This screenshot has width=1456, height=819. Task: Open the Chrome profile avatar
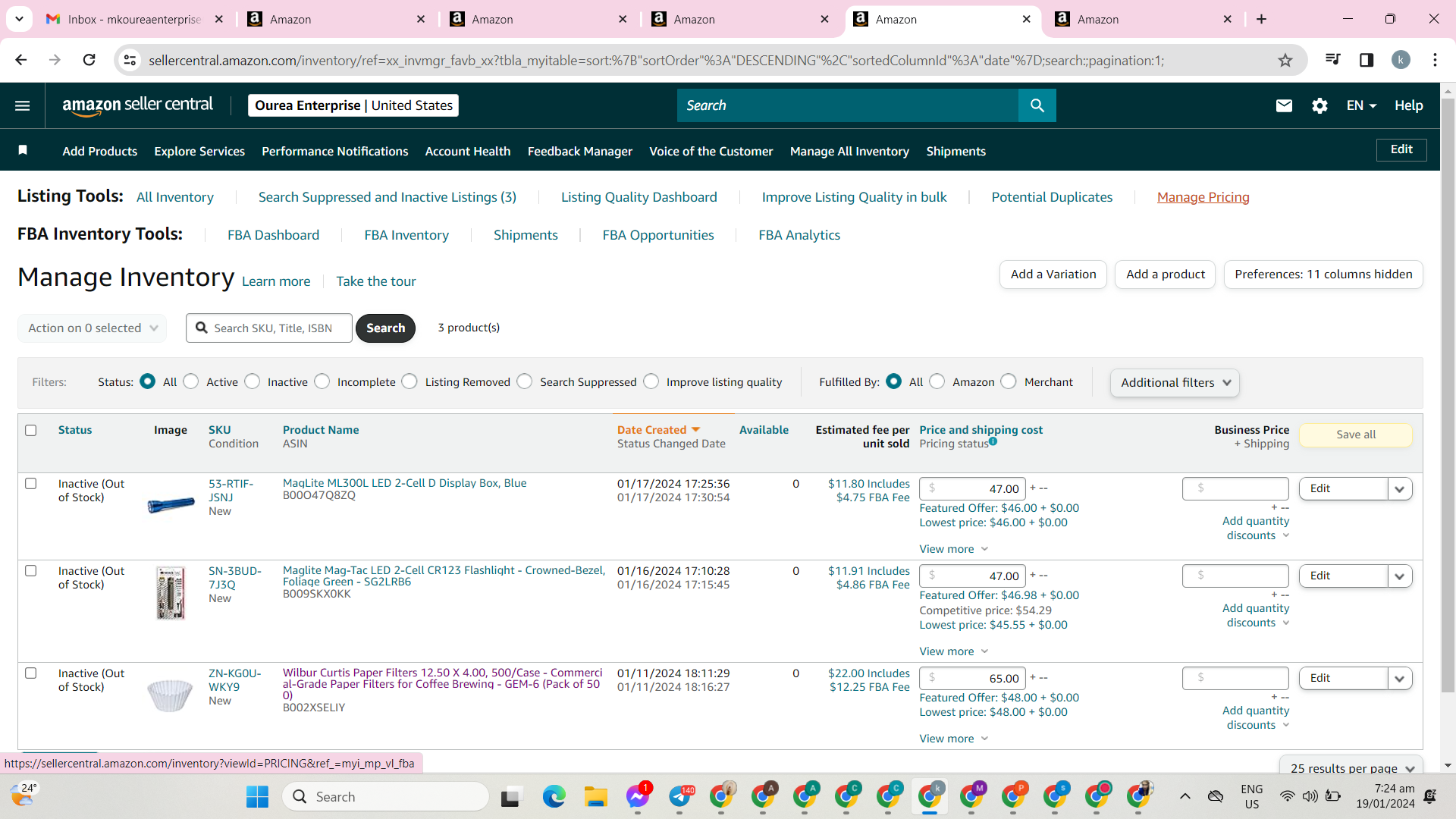(1401, 60)
